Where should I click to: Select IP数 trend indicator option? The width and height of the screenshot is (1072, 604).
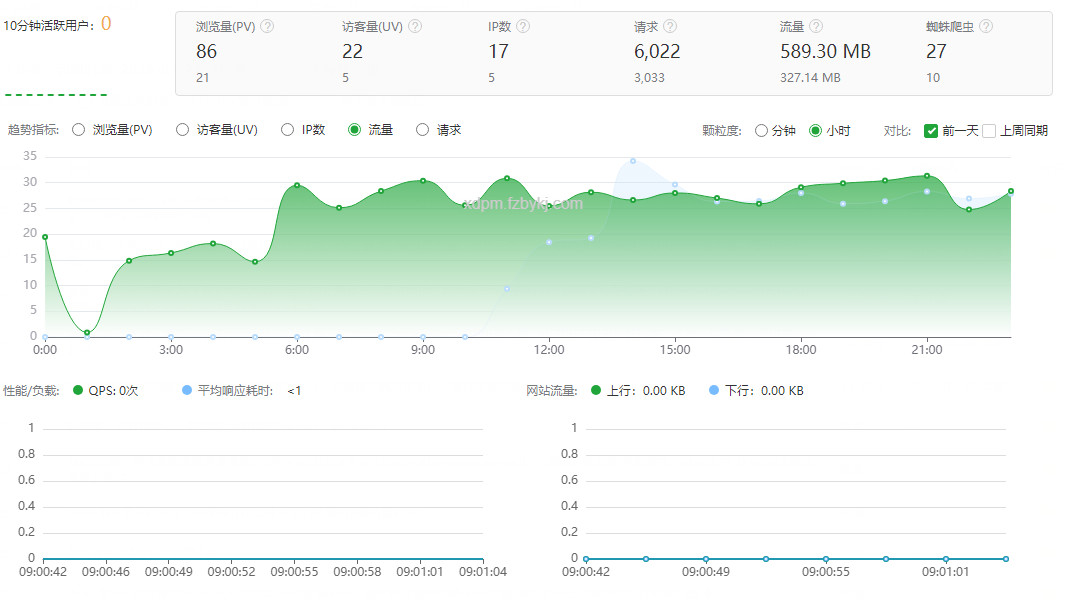coord(288,130)
